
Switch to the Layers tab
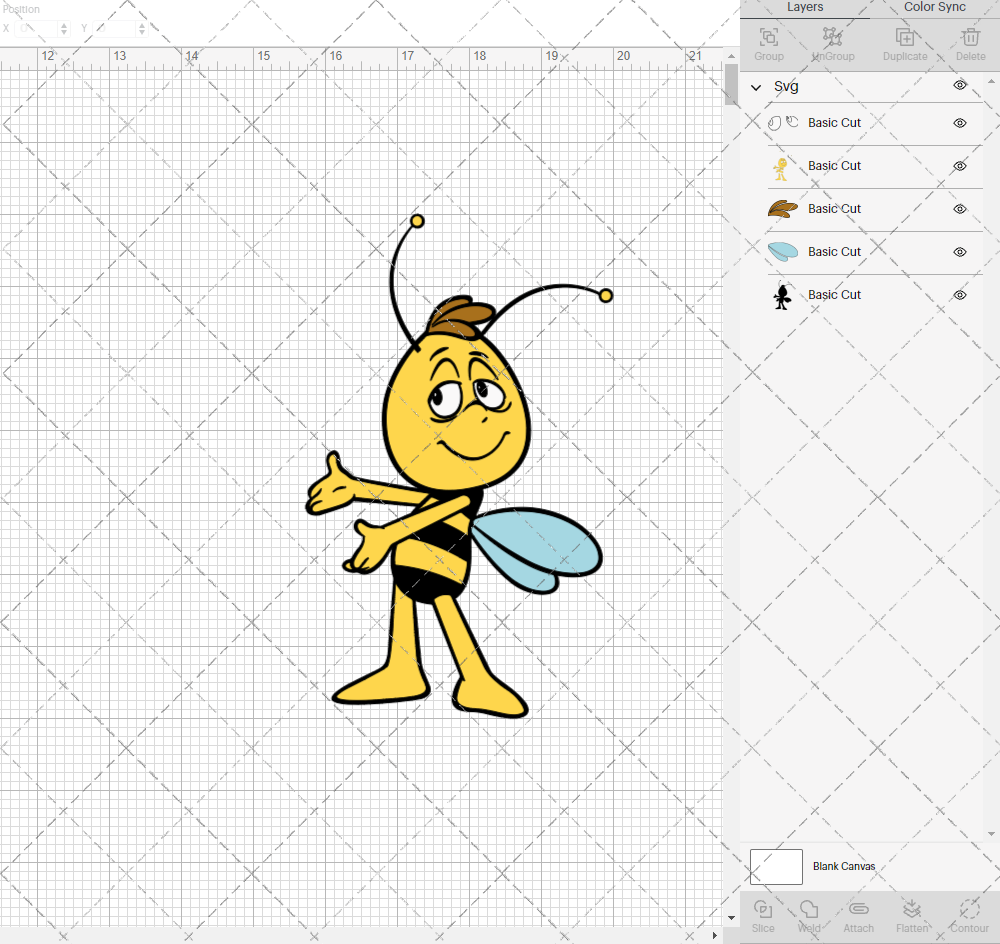point(805,7)
